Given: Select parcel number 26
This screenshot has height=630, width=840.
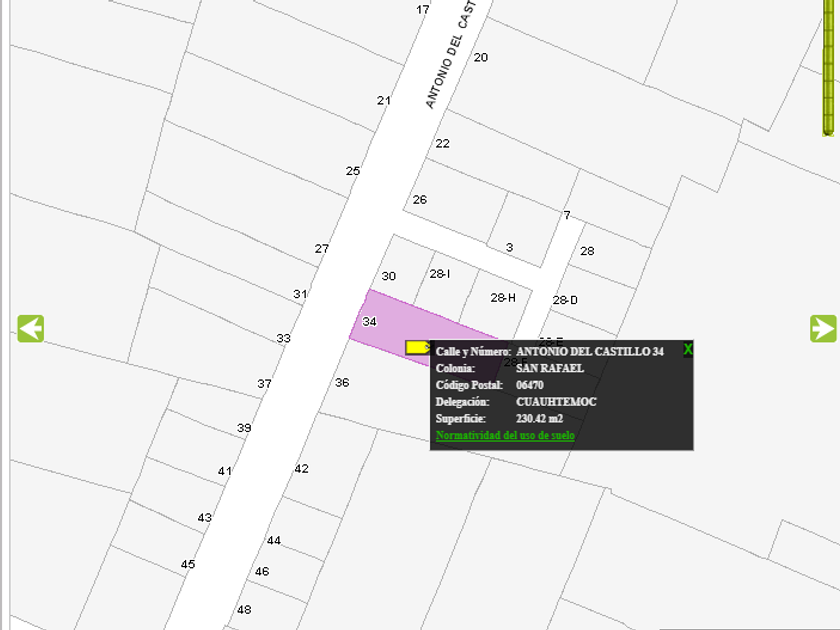Looking at the screenshot, I should 419,199.
